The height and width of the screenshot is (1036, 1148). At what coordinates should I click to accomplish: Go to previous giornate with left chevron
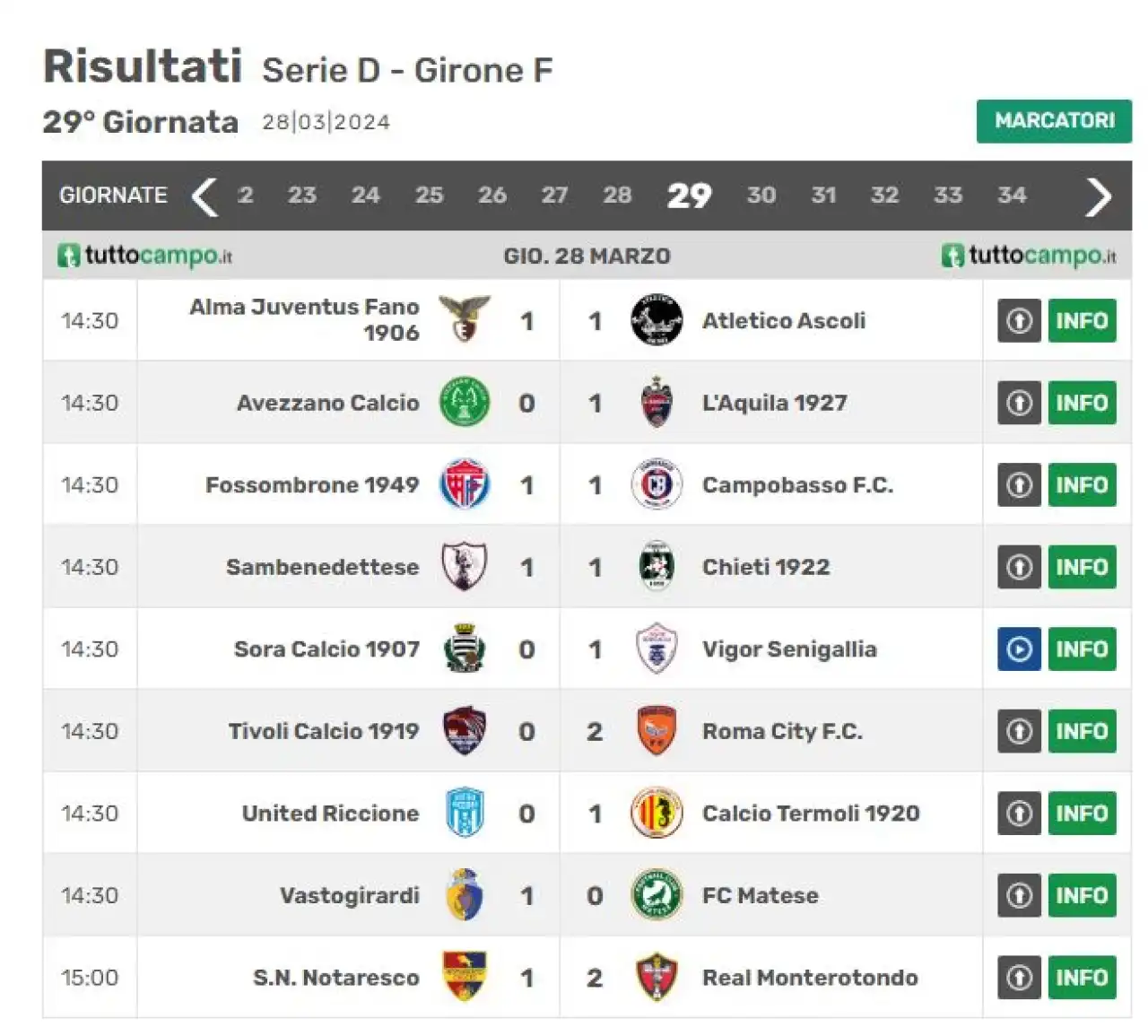pos(204,196)
